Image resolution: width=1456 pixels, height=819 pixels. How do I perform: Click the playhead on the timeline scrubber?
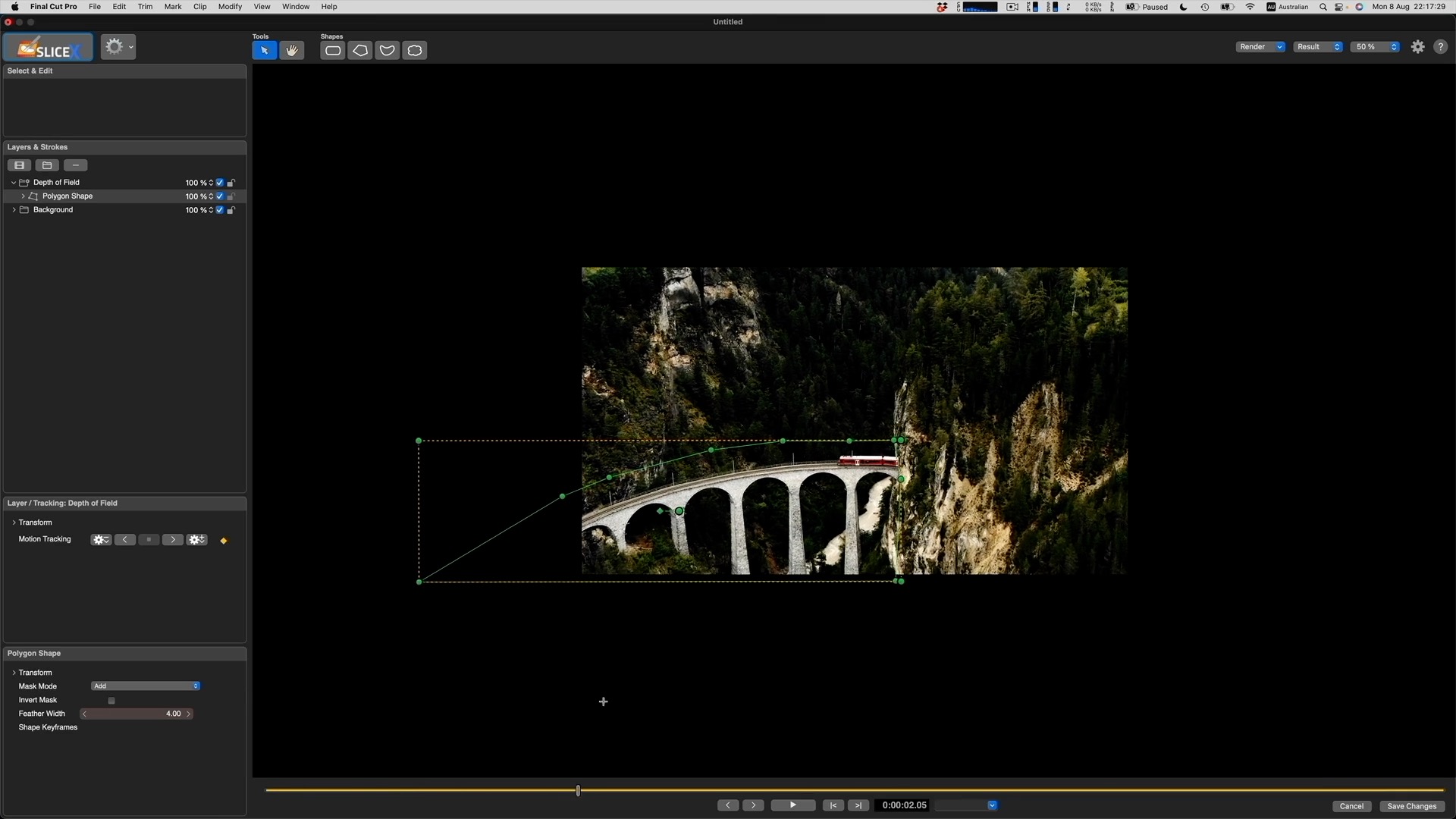pyautogui.click(x=578, y=790)
